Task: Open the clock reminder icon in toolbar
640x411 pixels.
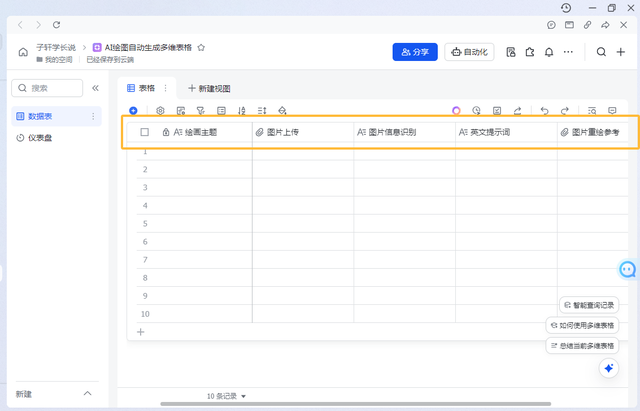Action: pos(476,111)
